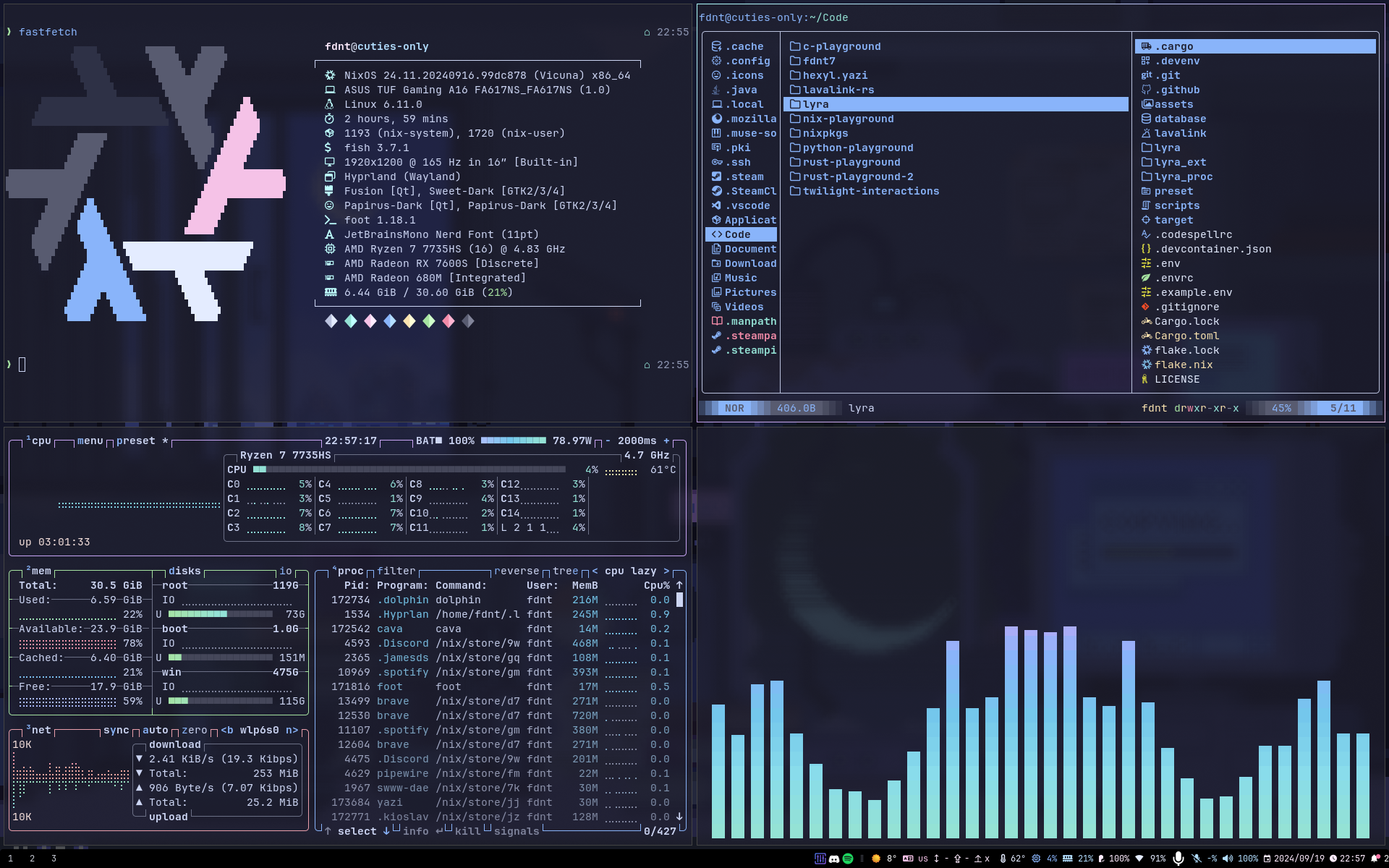
Task: Select '.cargo' entry in yazi preview pane
Action: pyautogui.click(x=1255, y=46)
